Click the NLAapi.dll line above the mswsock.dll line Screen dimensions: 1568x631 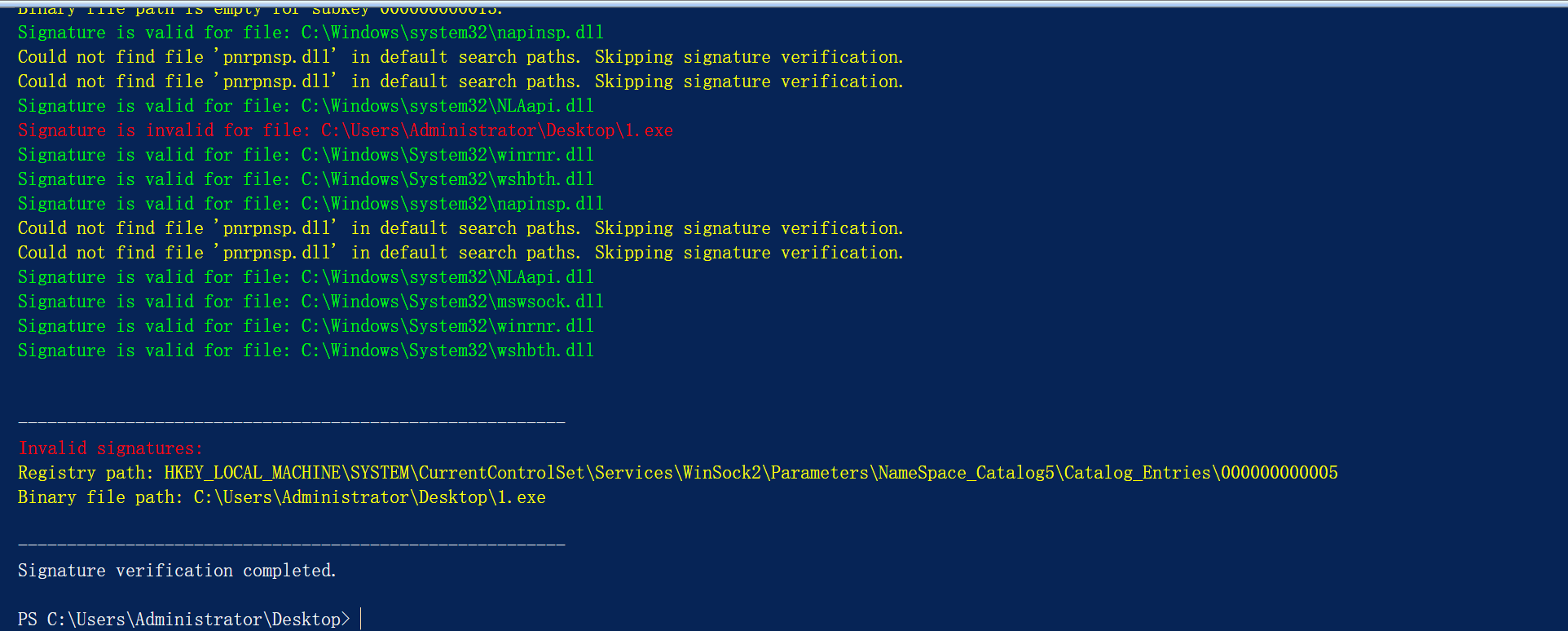(306, 277)
